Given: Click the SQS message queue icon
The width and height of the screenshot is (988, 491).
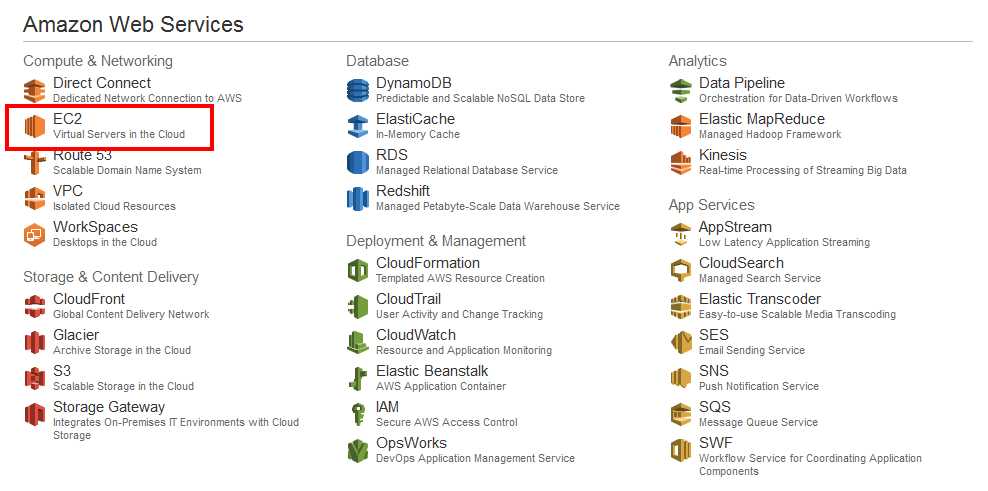Looking at the screenshot, I should click(681, 414).
